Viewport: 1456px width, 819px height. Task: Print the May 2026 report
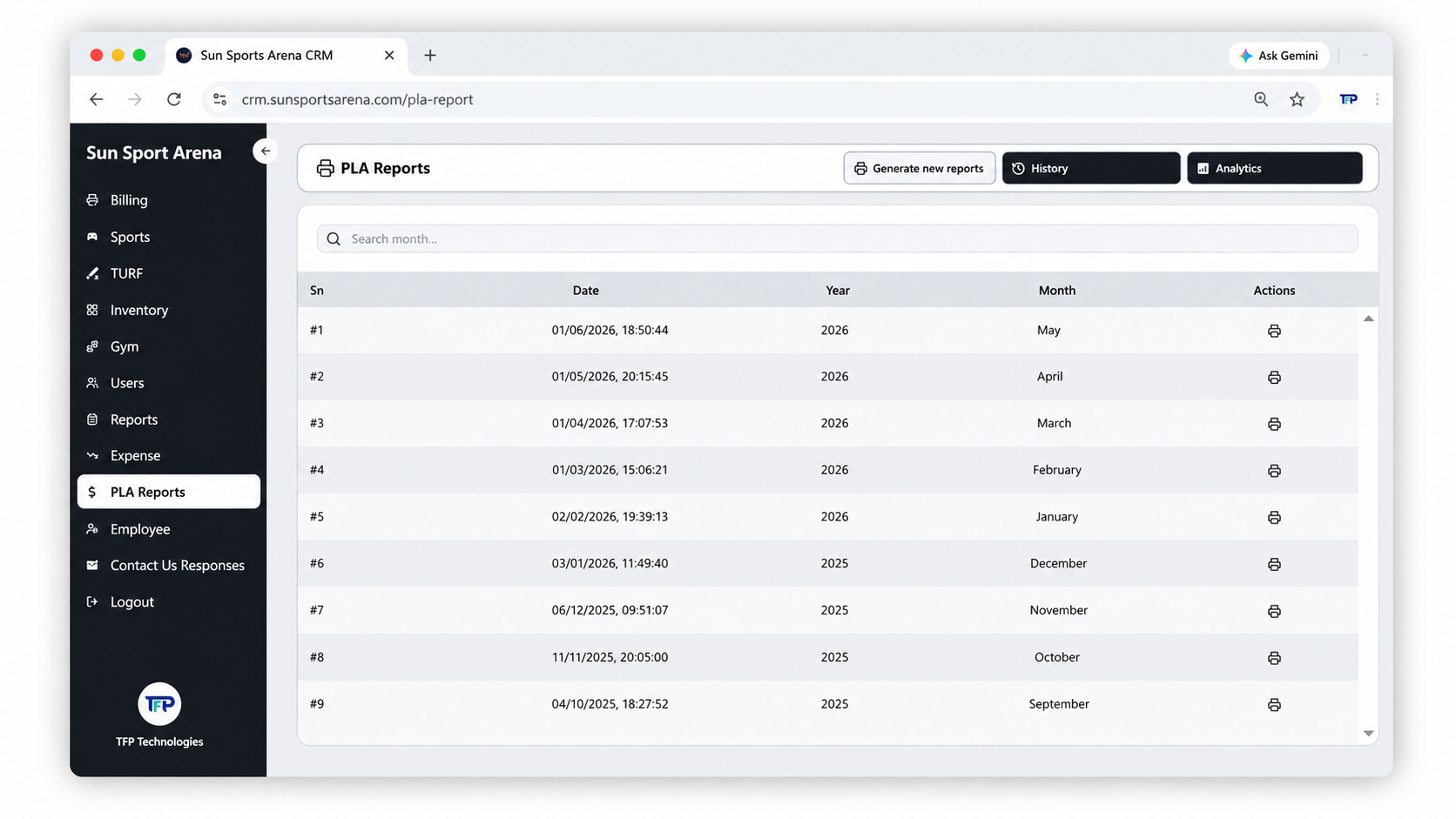(x=1274, y=331)
